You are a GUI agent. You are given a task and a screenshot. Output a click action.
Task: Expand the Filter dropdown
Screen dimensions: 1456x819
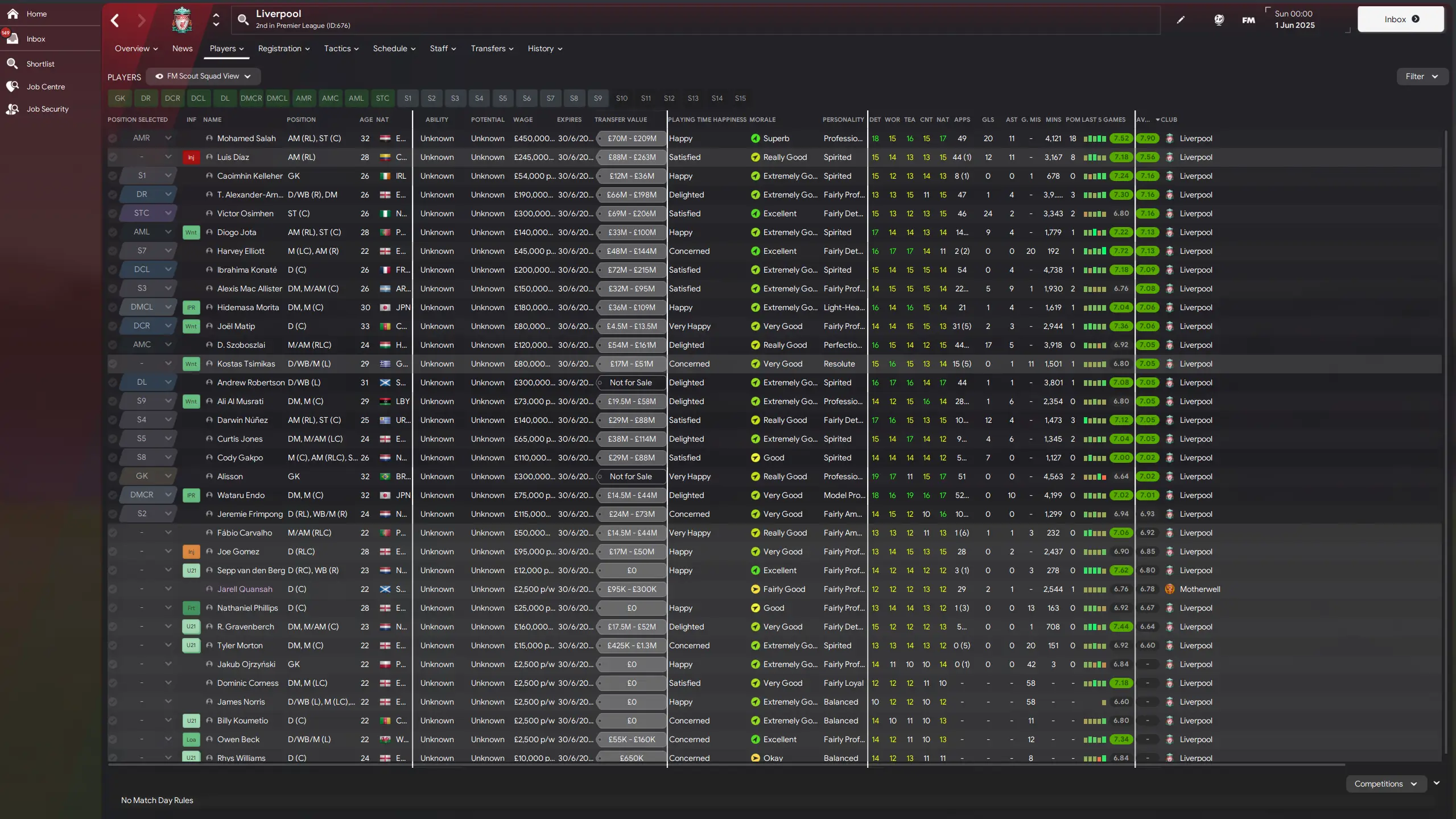pos(1421,76)
